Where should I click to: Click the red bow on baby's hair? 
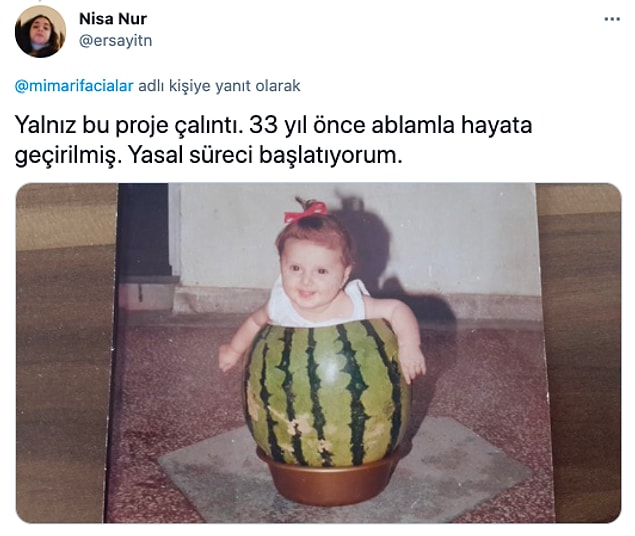(306, 212)
